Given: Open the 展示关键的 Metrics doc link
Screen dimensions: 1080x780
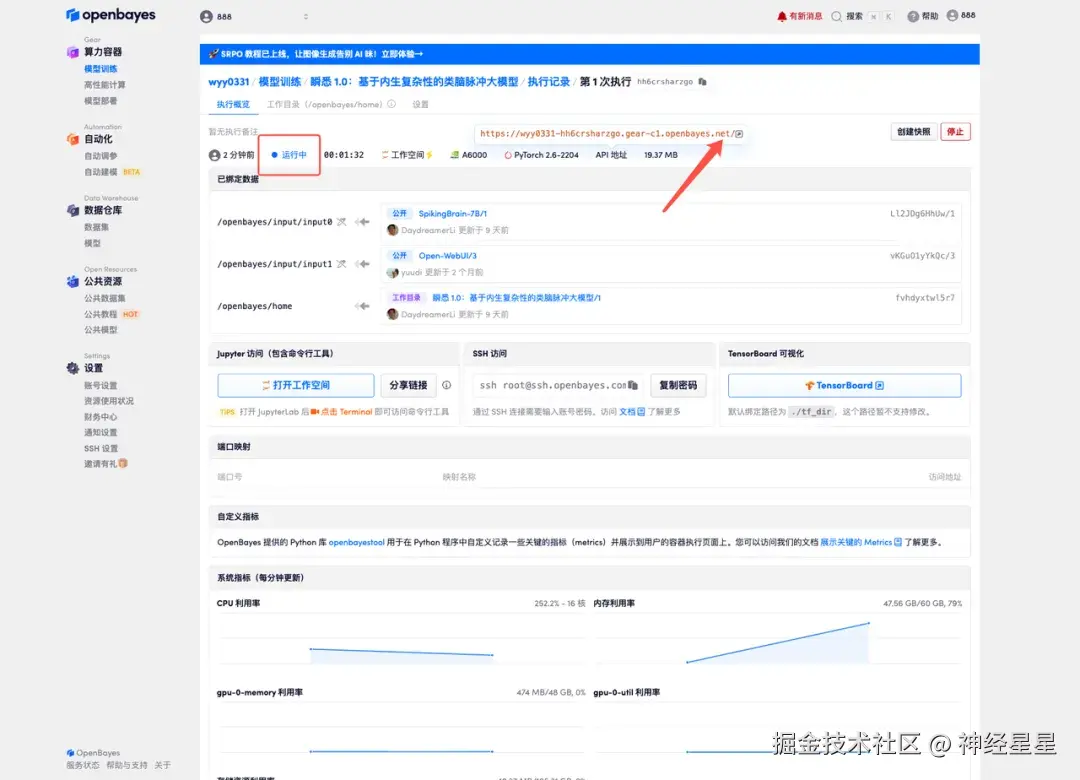Looking at the screenshot, I should (861, 542).
